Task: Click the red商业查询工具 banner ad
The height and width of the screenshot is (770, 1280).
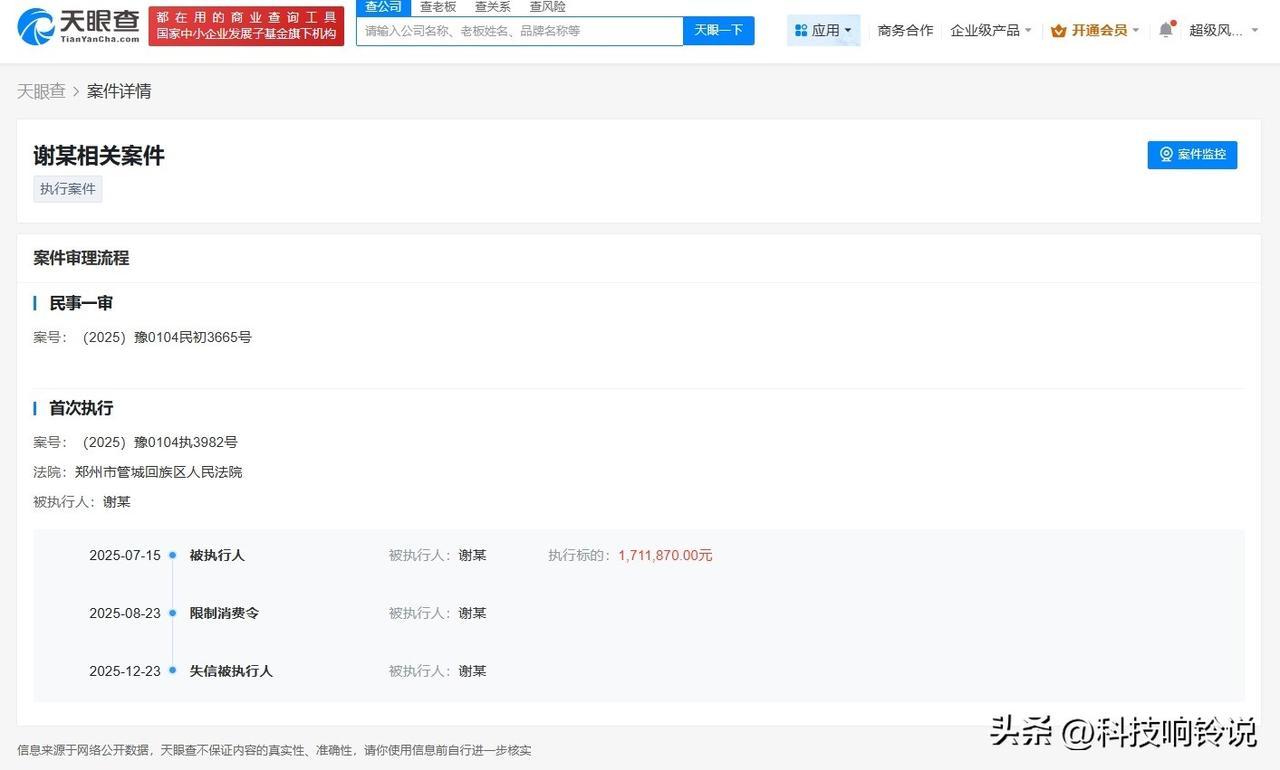Action: (246, 25)
